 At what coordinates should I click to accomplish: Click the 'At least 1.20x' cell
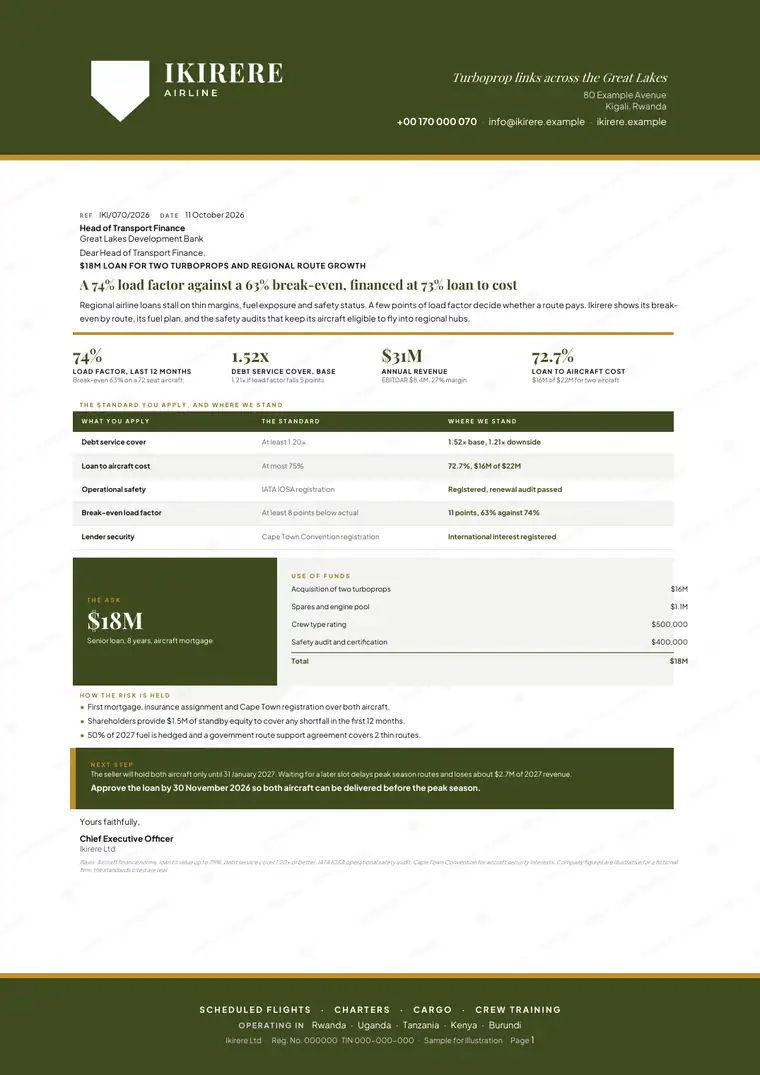tap(284, 442)
